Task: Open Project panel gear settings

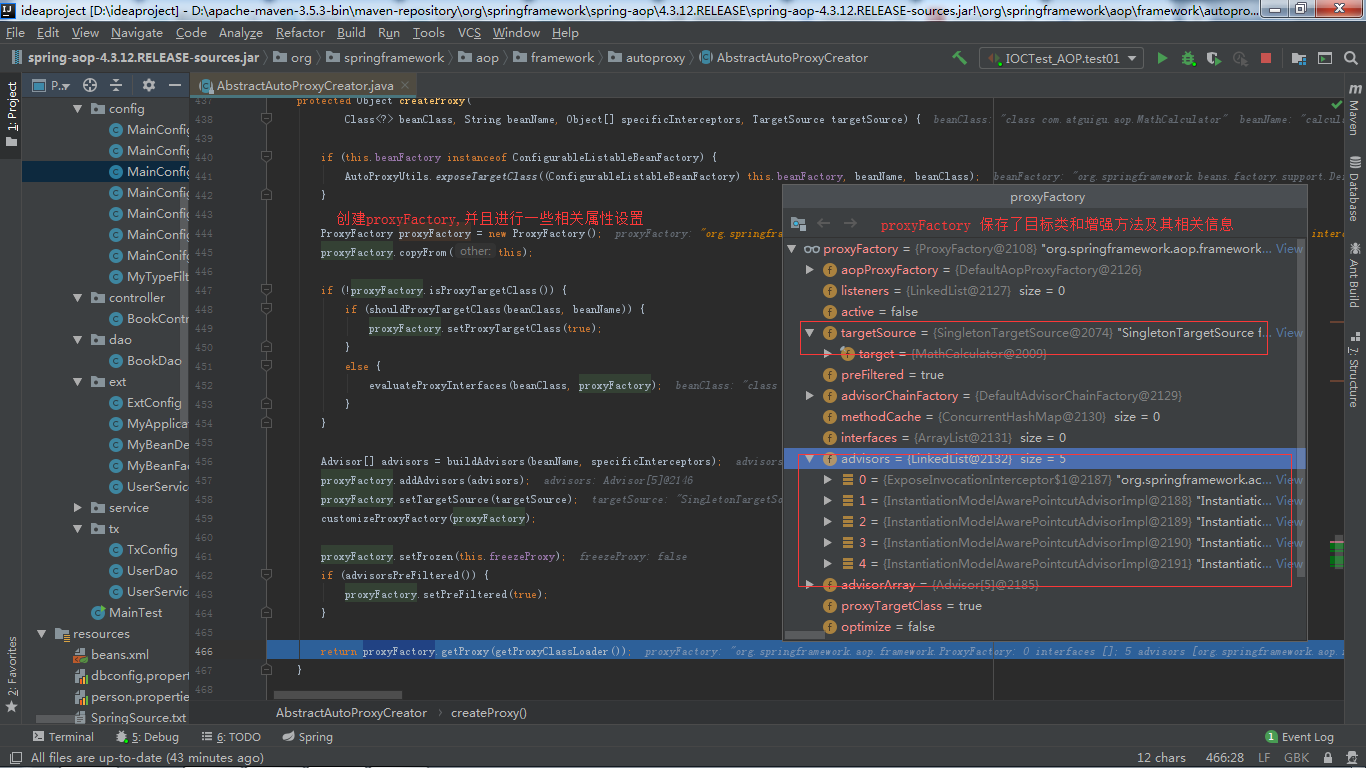Action: click(149, 85)
